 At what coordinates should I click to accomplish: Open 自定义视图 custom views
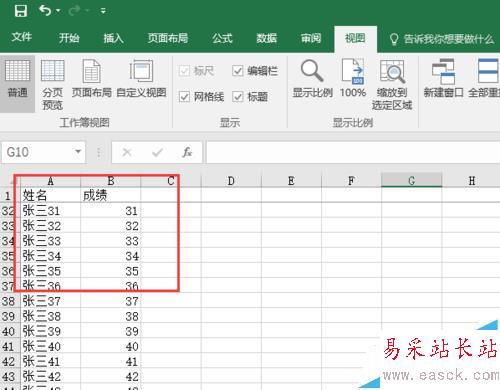click(141, 79)
